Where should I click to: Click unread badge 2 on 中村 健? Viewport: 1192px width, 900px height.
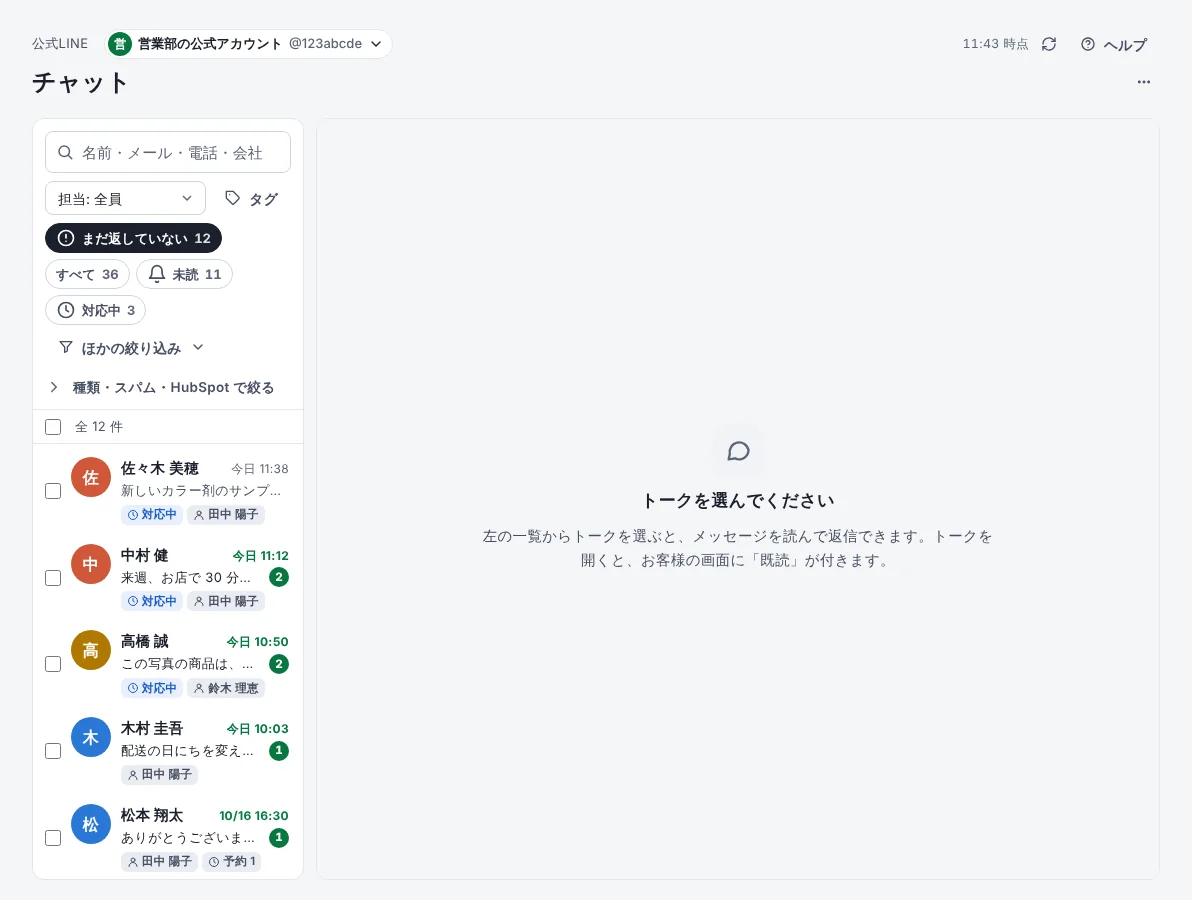tap(279, 577)
